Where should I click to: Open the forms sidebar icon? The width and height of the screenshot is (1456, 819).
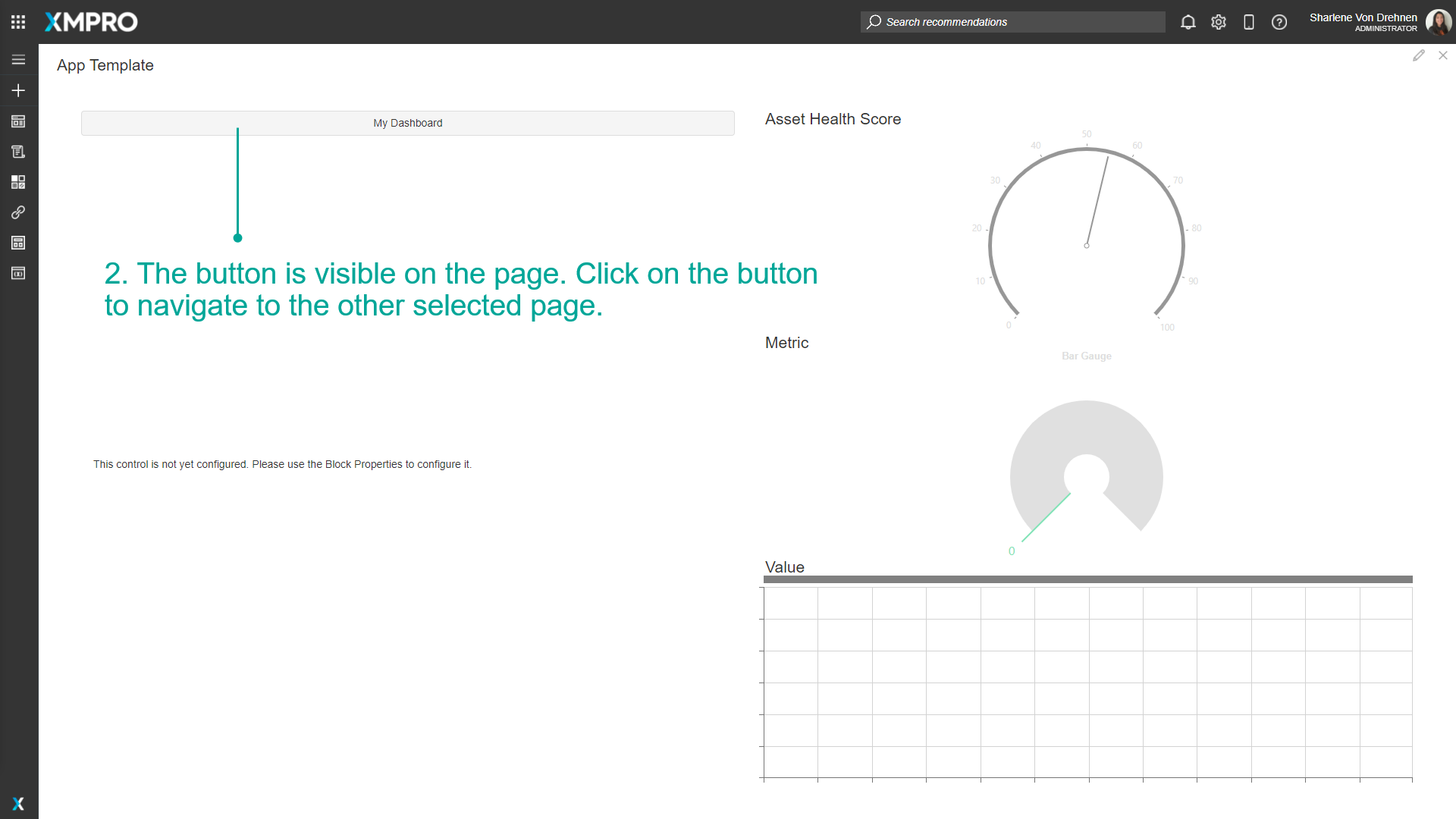[18, 152]
